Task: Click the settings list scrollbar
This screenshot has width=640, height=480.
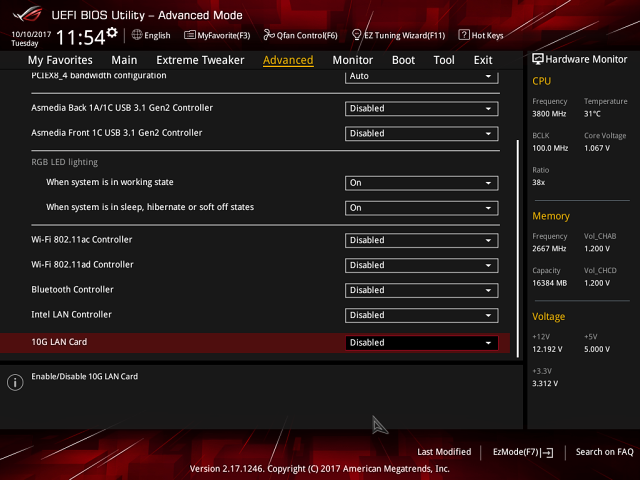Action: click(x=518, y=249)
